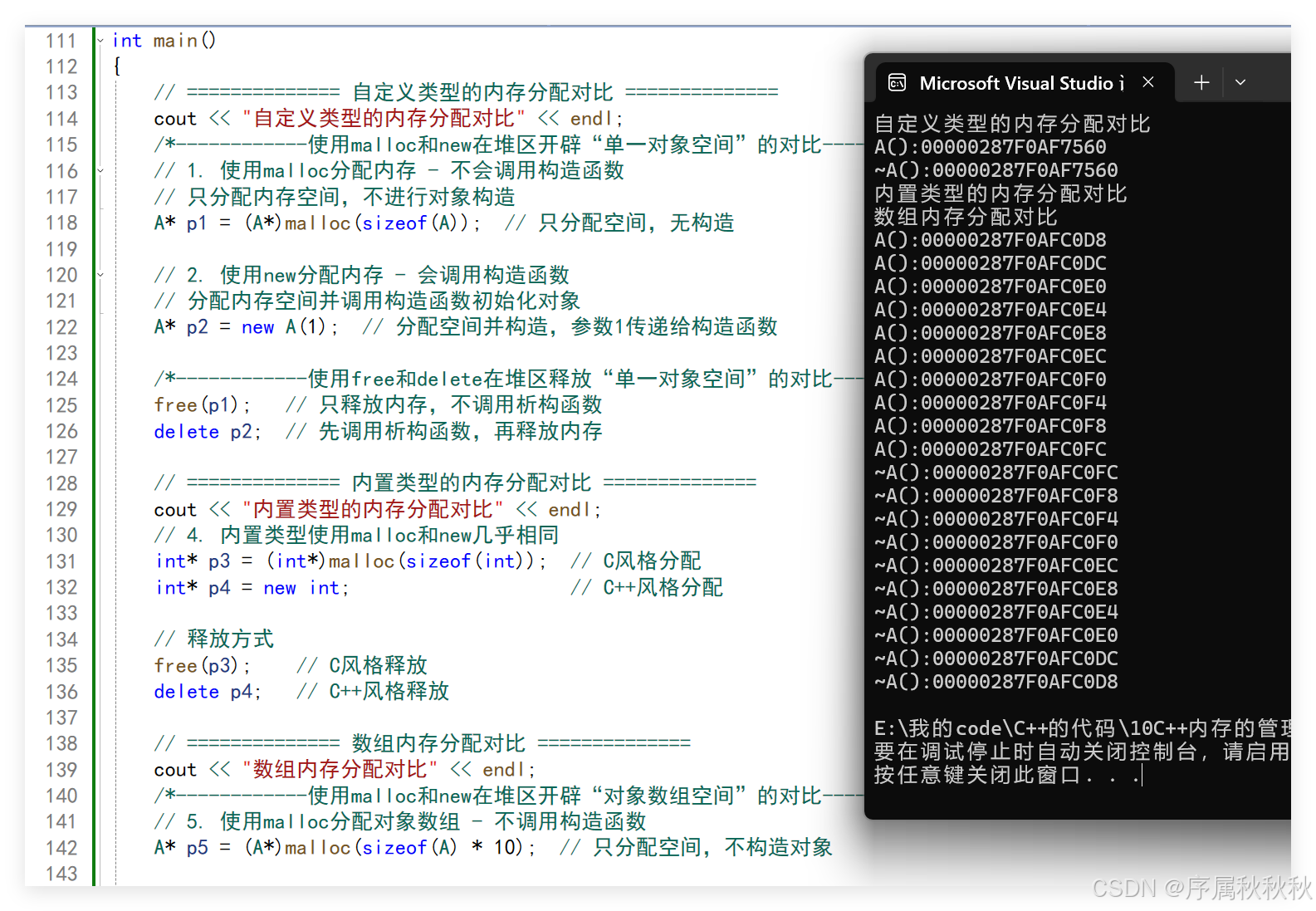Click line number 118 in the gutter

[x=61, y=223]
